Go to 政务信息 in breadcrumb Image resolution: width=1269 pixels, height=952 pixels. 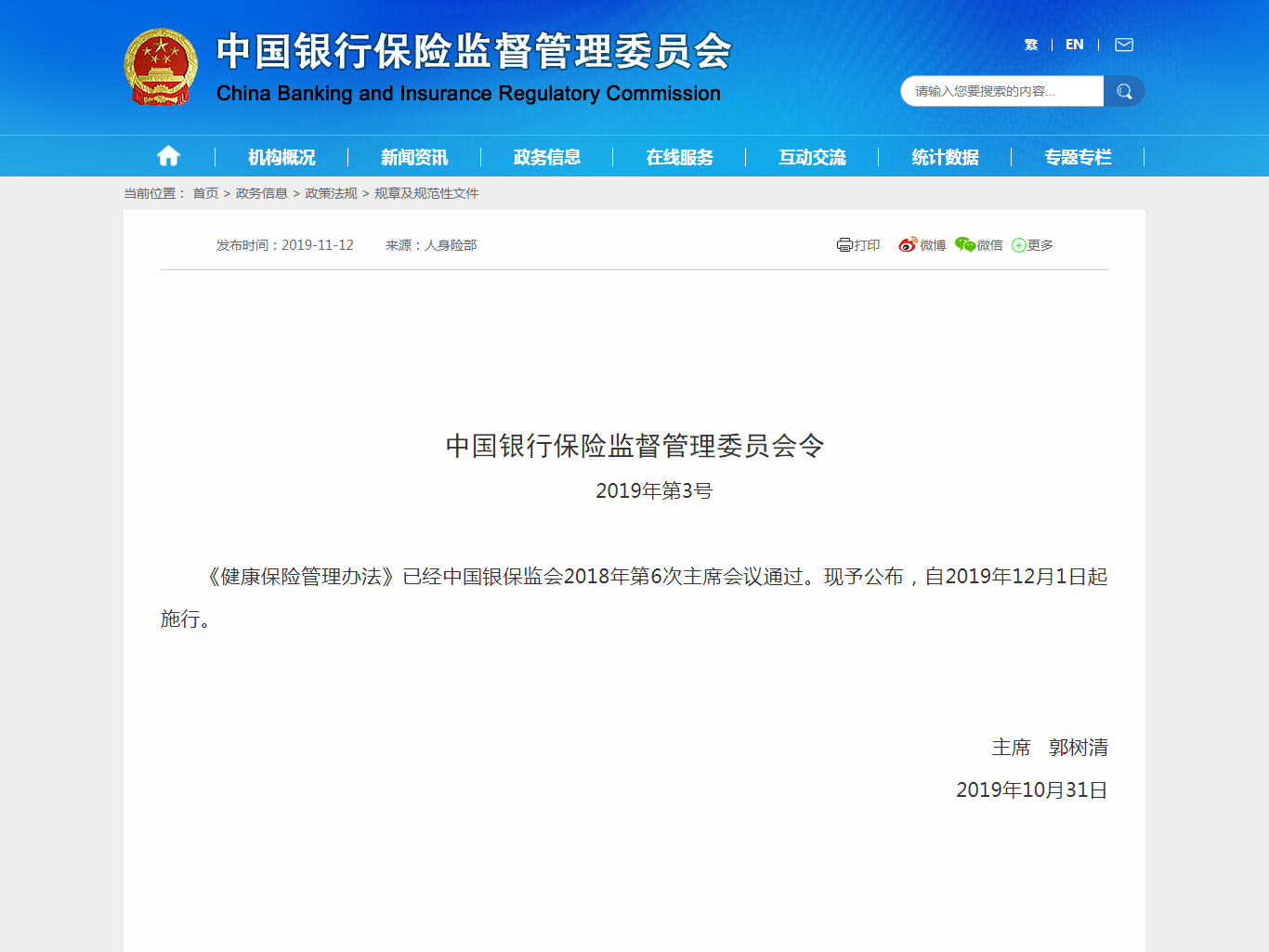tap(262, 193)
